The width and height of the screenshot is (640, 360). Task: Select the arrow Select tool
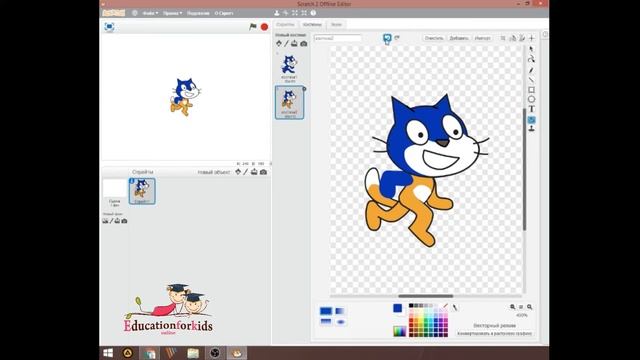531,49
